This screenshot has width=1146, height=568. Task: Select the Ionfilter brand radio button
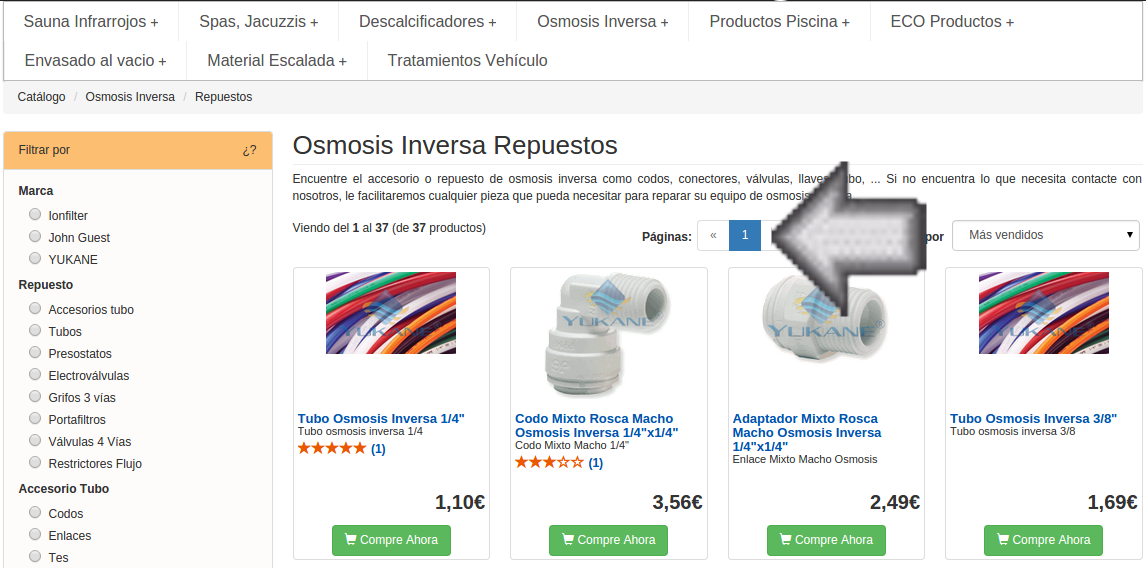coord(34,214)
